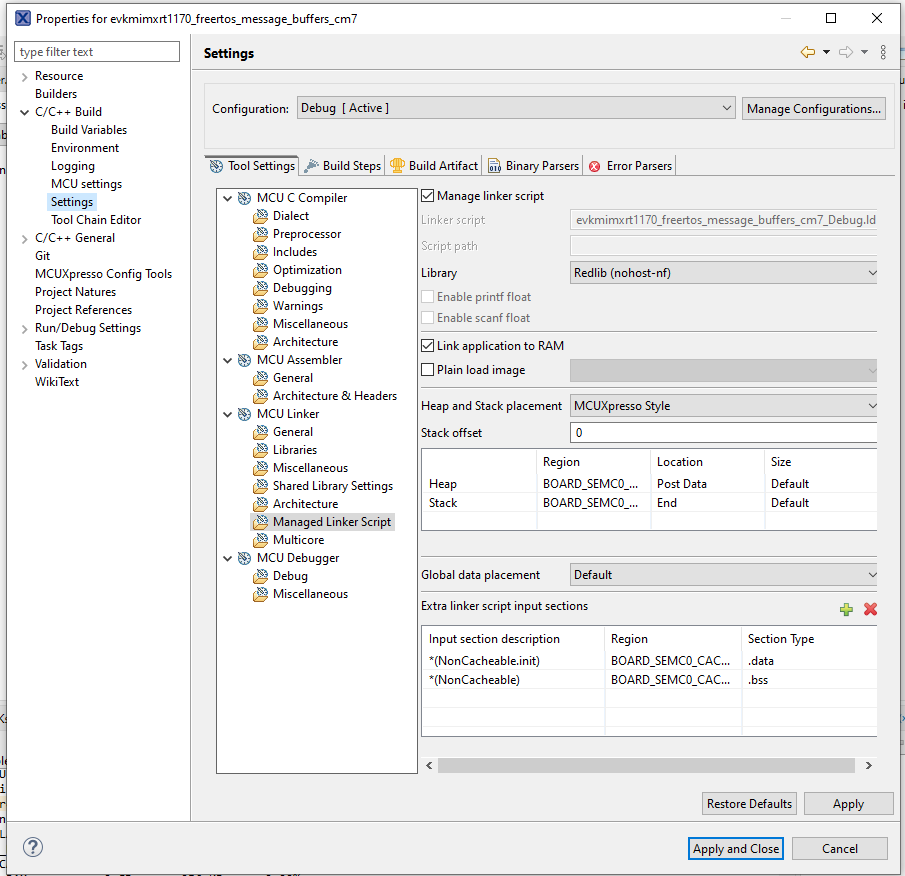The image size is (905, 876).
Task: Click Apply and Close
Action: [x=735, y=847]
